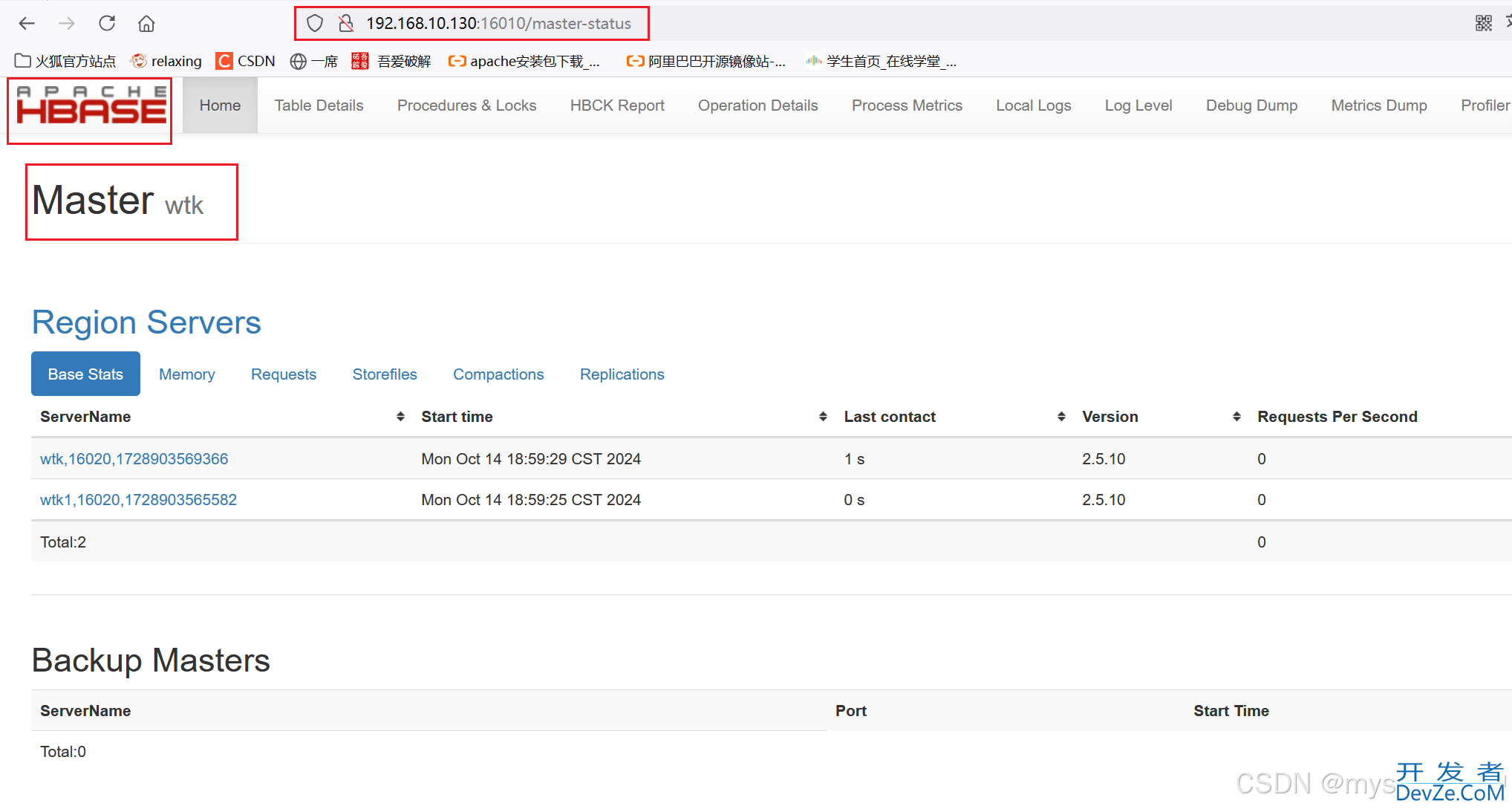
Task: Open the 火狐官方站点 bookmark folder
Action: pyautogui.click(x=65, y=61)
